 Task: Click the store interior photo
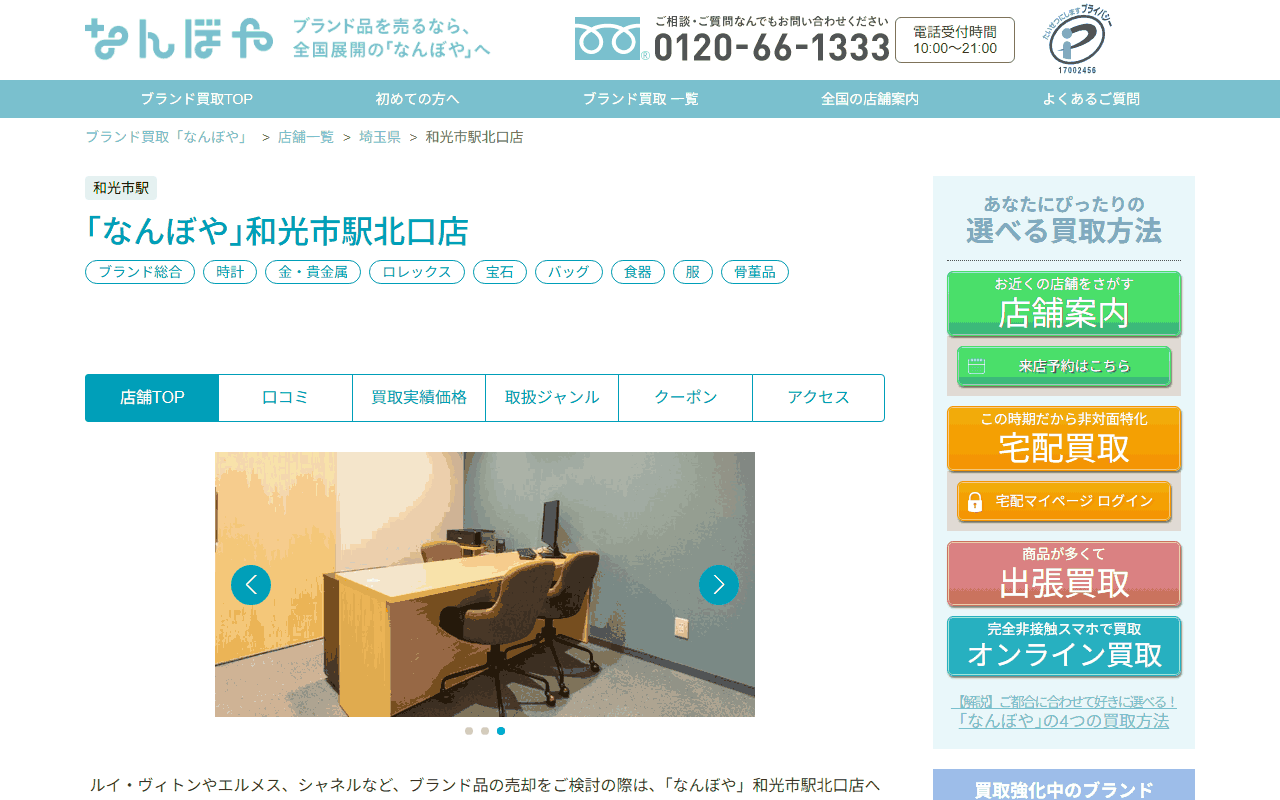point(485,584)
